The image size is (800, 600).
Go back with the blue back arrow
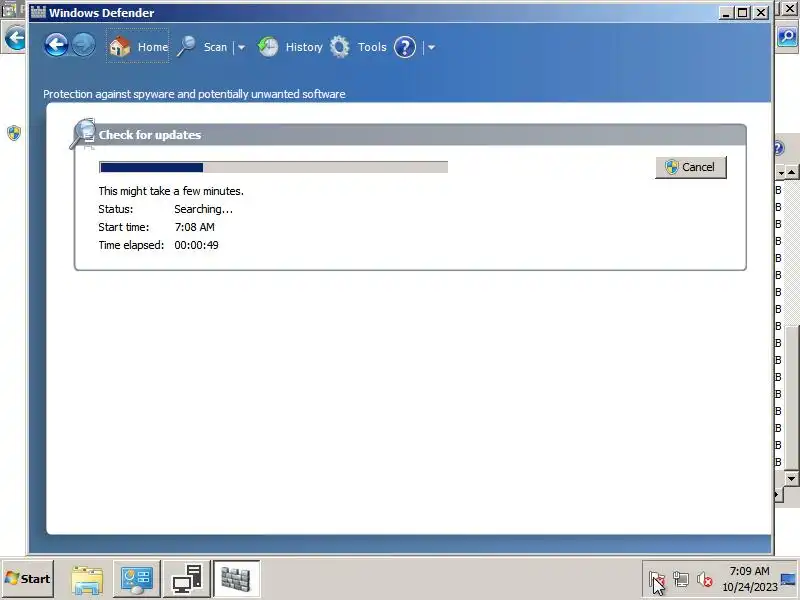point(56,45)
